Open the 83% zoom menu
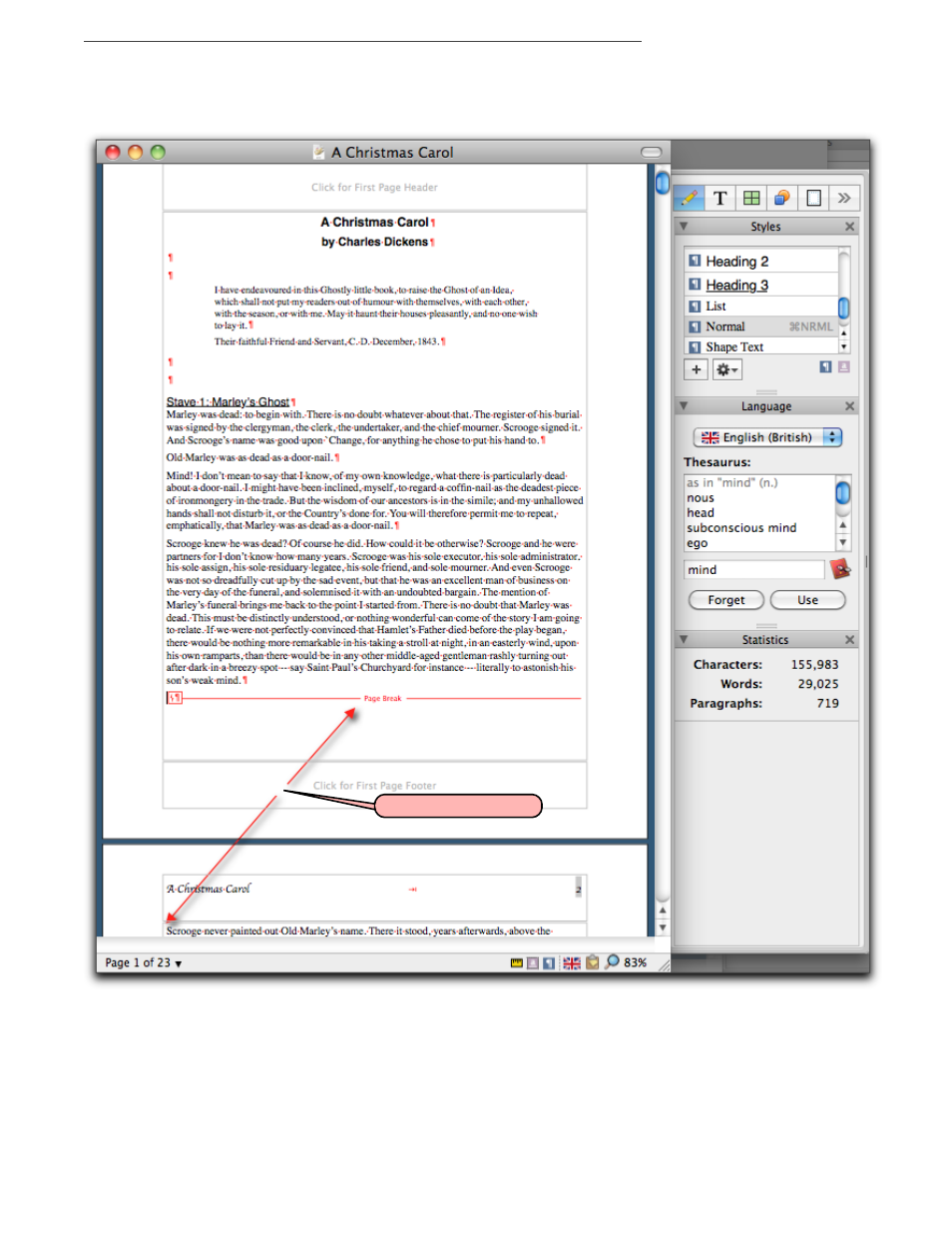952x1233 pixels. click(x=636, y=963)
